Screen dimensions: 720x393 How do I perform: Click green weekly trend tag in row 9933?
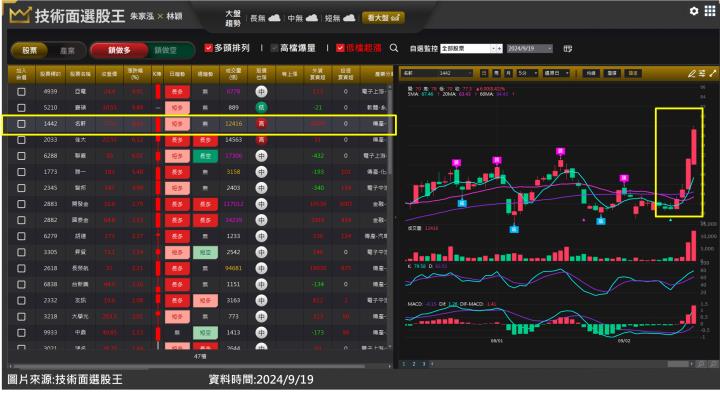(x=205, y=332)
